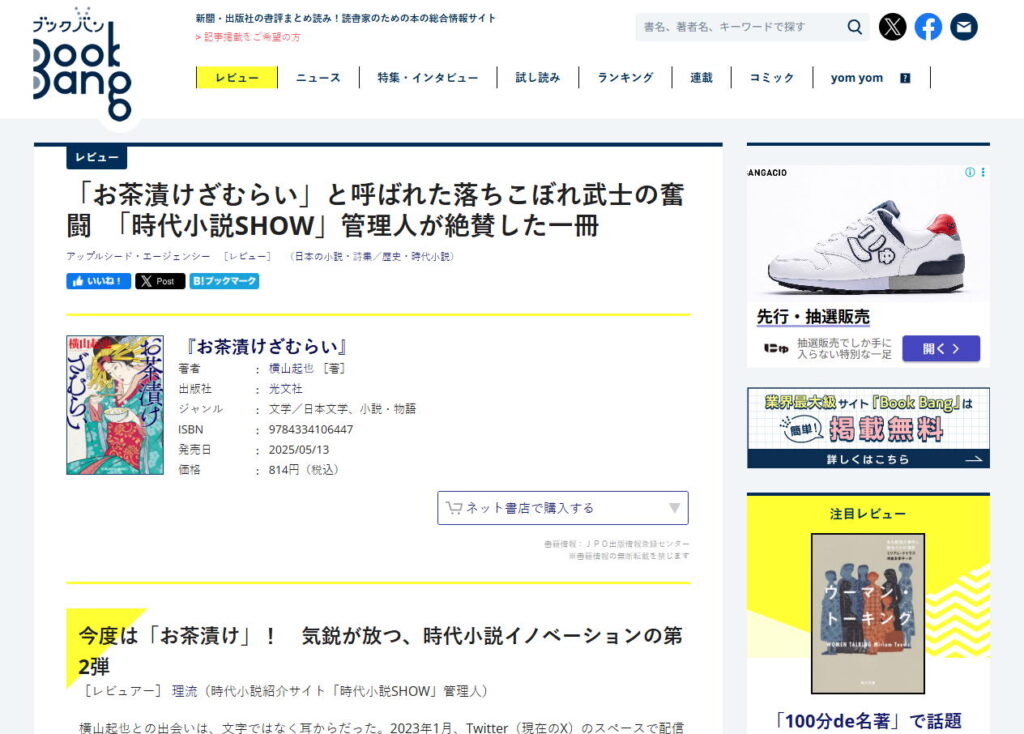The width and height of the screenshot is (1024, 734).
Task: Open the mail contact icon
Action: click(963, 27)
